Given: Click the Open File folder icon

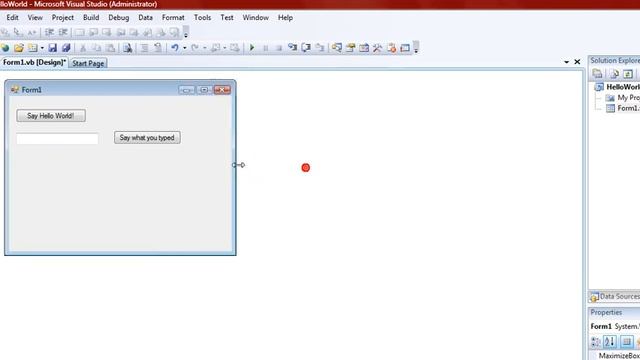Looking at the screenshot, I should 19,48.
